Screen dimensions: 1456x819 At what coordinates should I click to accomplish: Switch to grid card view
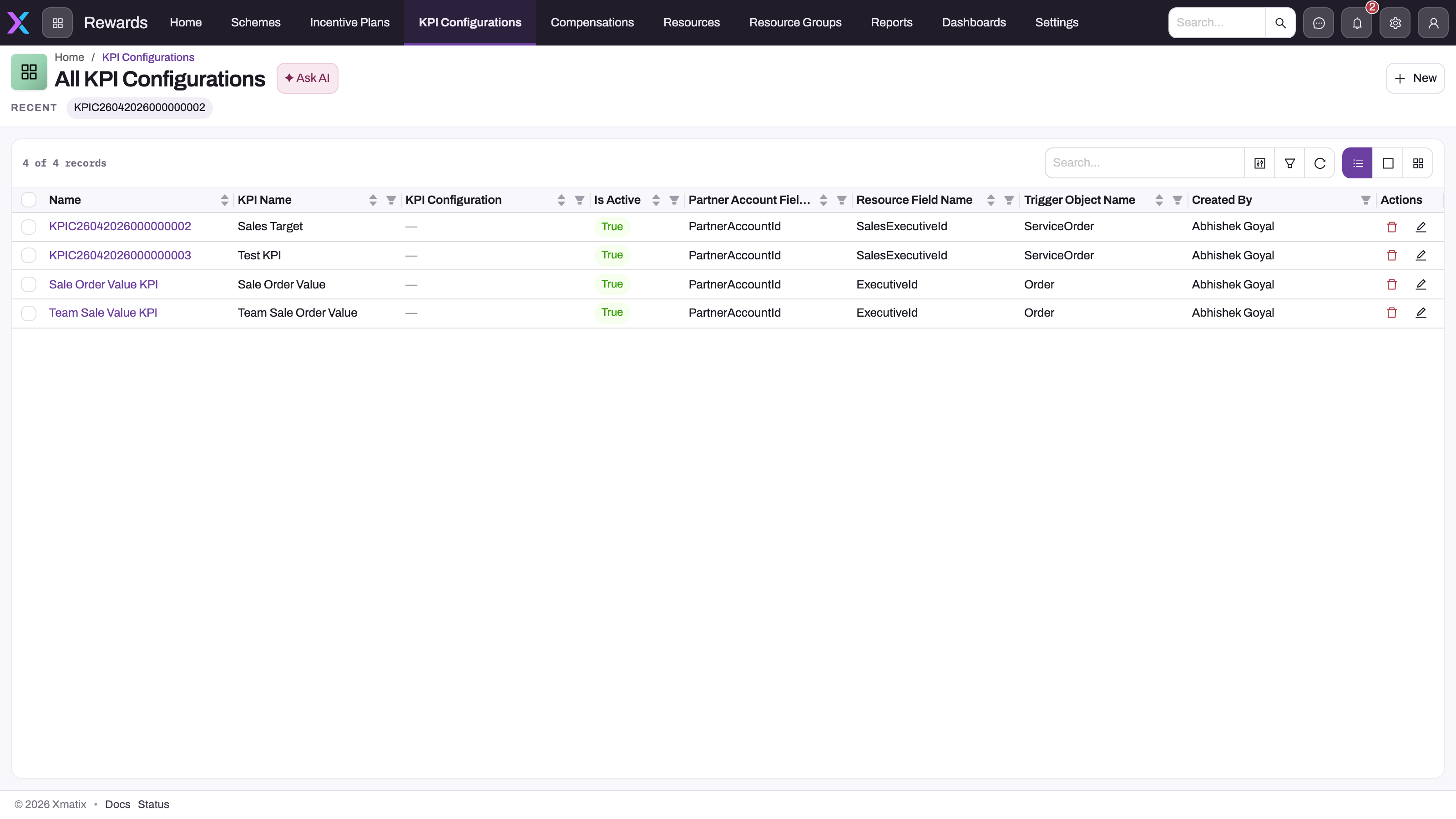[1418, 163]
